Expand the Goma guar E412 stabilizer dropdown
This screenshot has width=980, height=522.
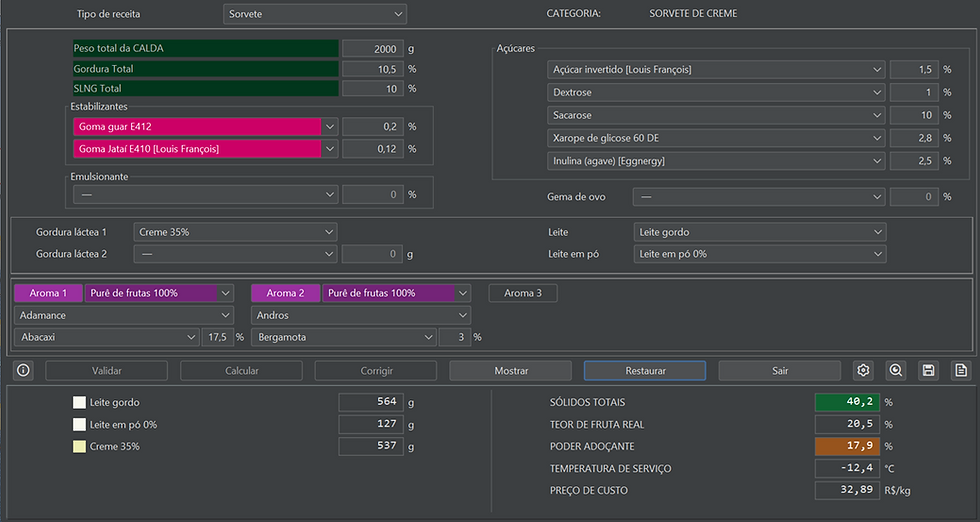point(206,126)
